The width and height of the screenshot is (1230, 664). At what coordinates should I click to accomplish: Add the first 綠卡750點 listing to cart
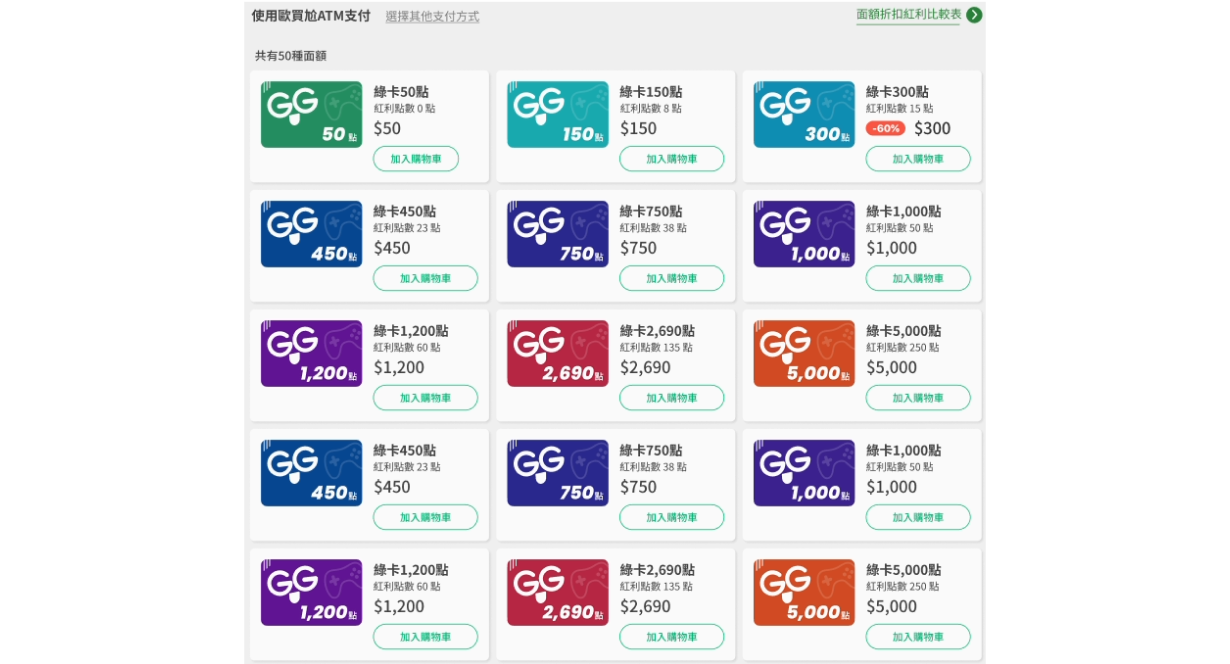coord(672,278)
